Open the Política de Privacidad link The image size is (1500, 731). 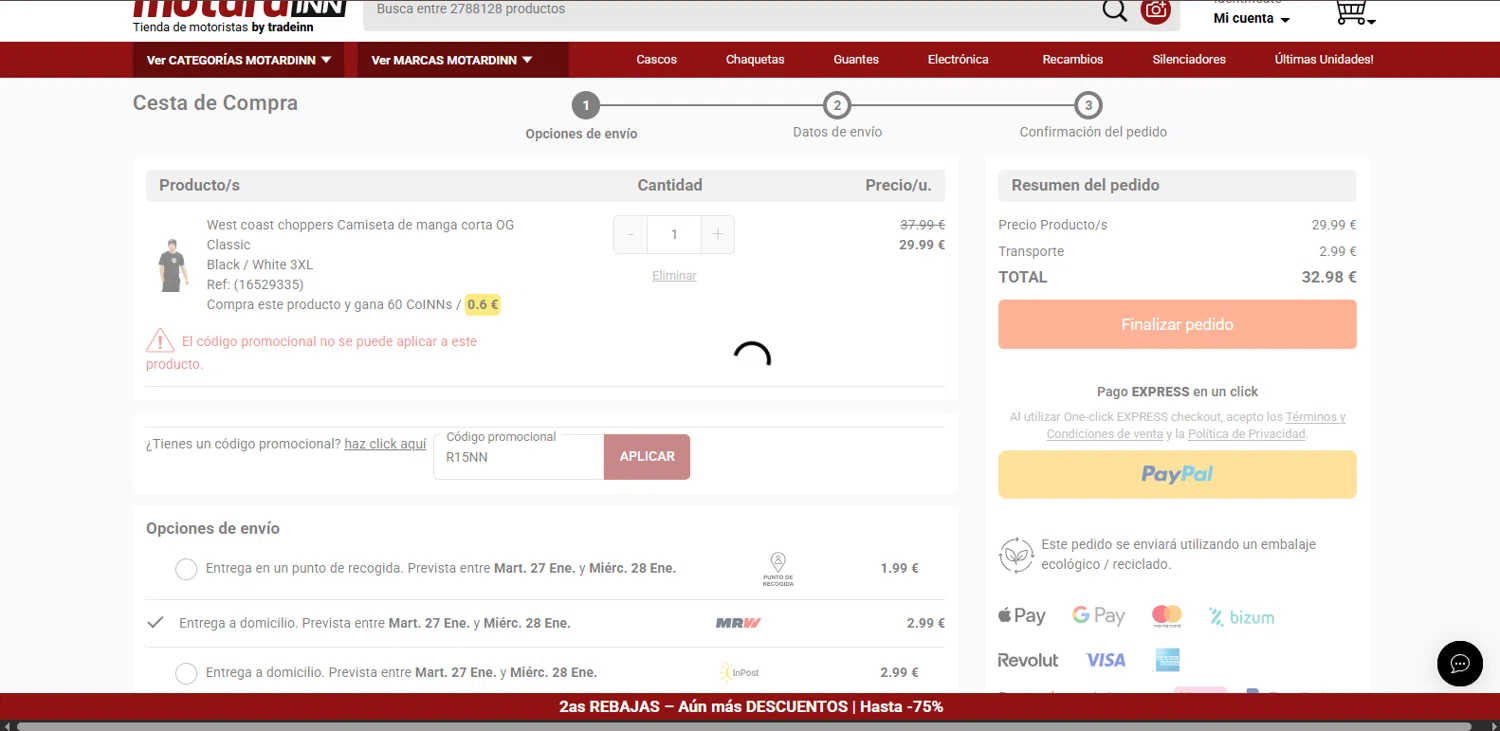(1247, 434)
